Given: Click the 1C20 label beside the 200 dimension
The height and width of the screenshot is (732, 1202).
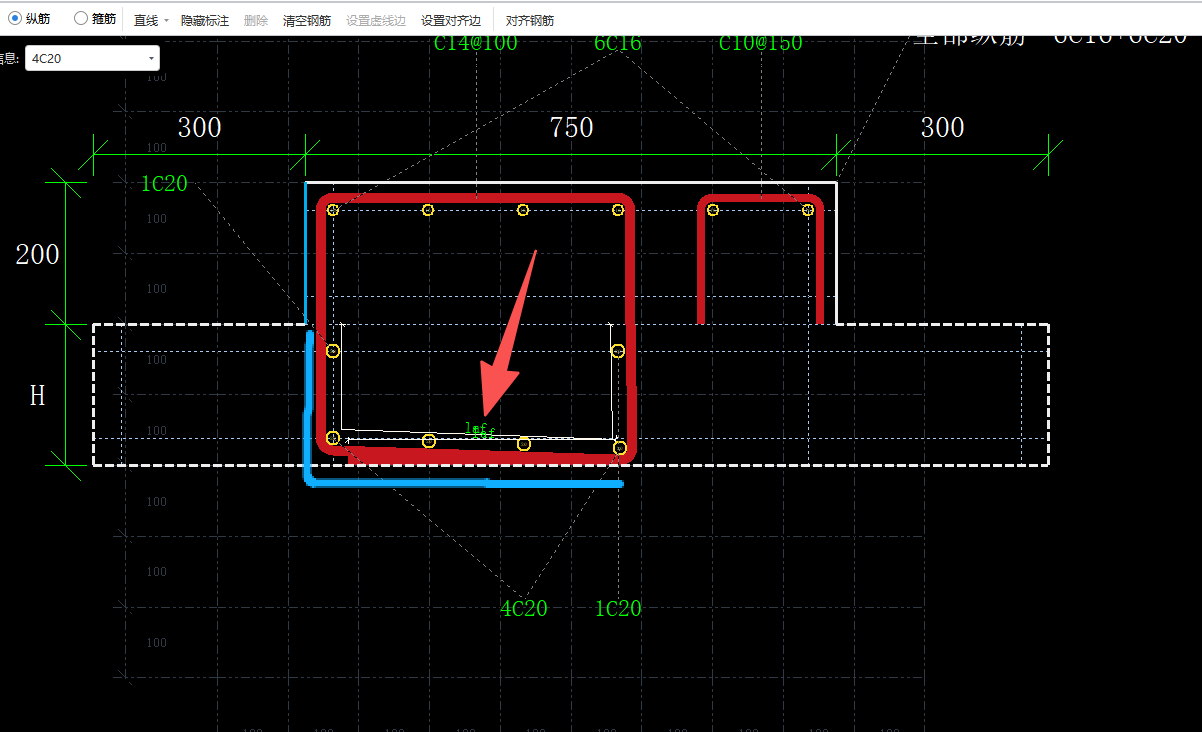Looking at the screenshot, I should point(164,184).
